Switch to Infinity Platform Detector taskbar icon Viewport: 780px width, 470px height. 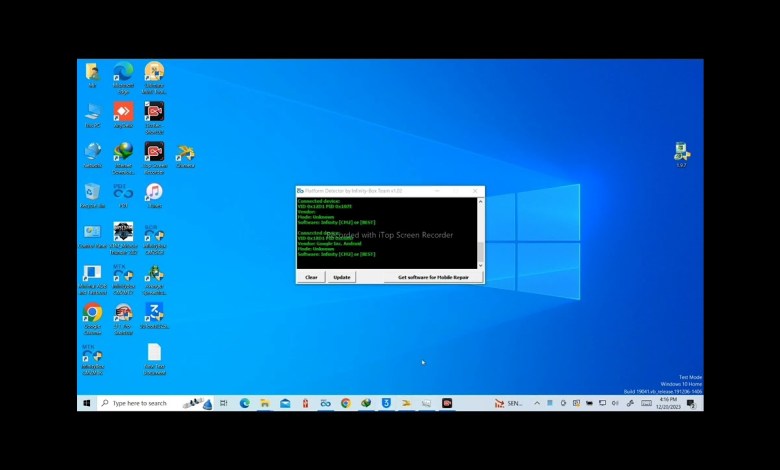point(325,403)
